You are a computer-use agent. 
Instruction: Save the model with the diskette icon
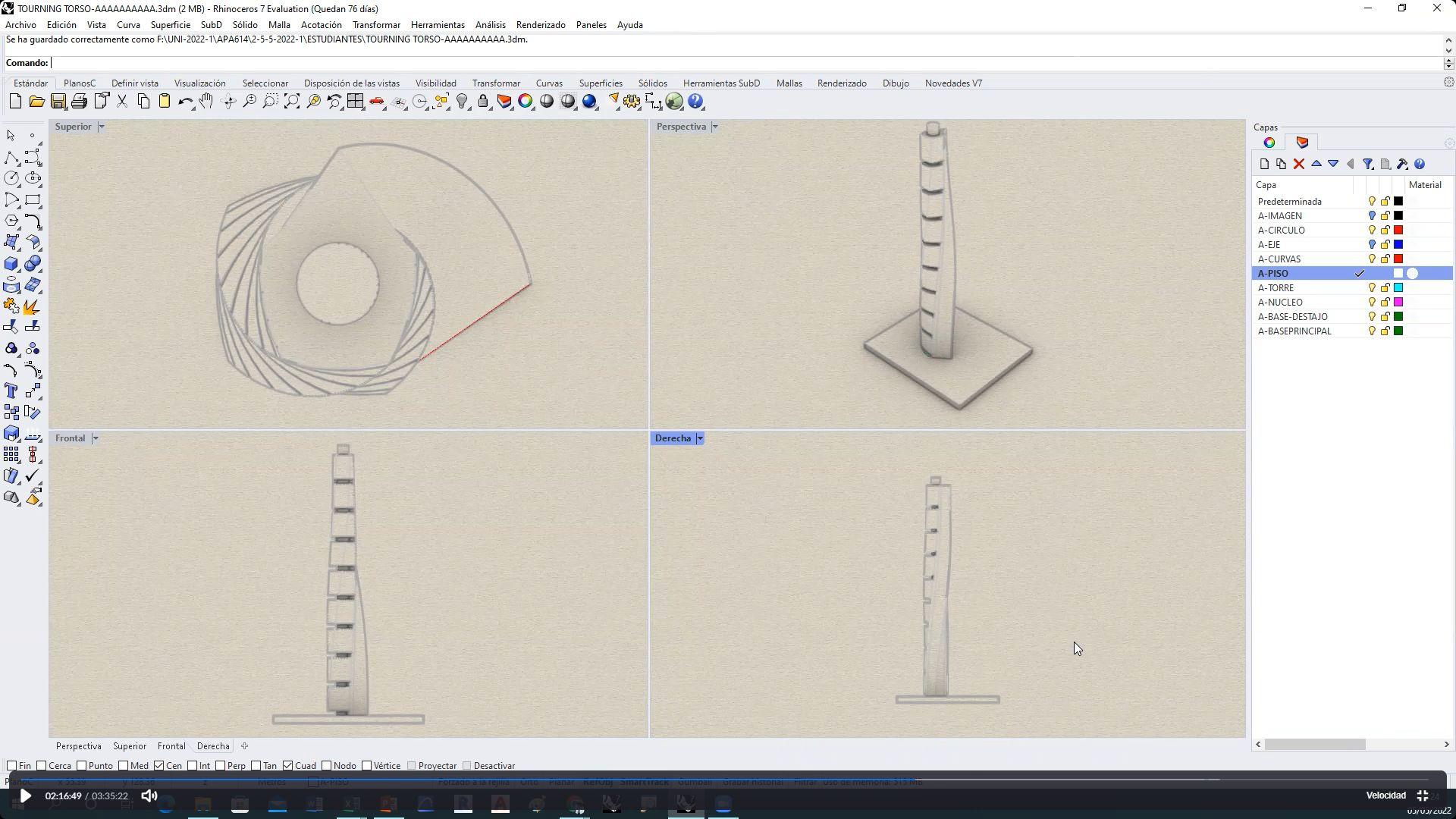[58, 102]
